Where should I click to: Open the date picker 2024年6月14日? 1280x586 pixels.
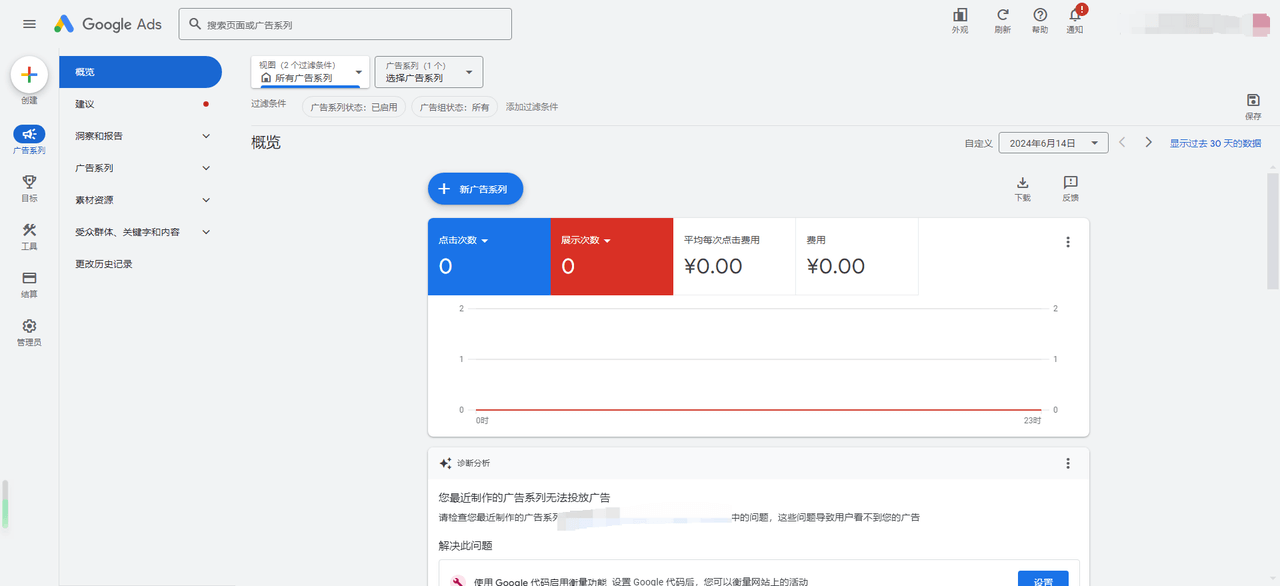1054,143
